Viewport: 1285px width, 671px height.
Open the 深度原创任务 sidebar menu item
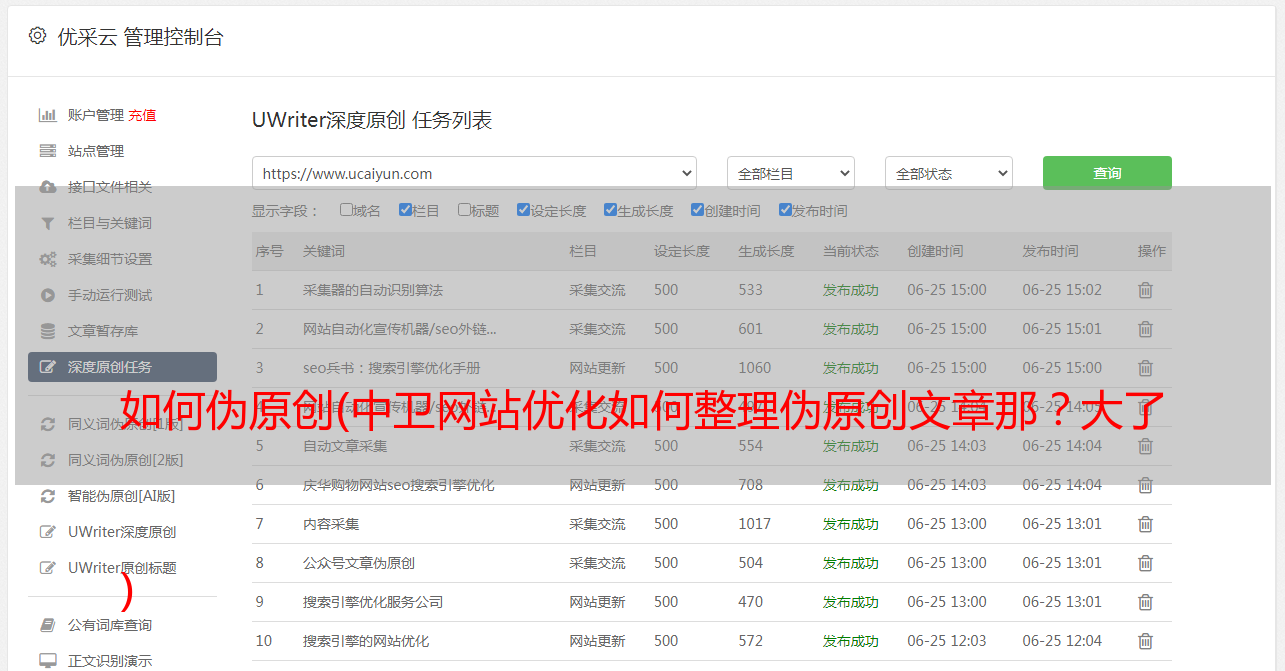[122, 367]
